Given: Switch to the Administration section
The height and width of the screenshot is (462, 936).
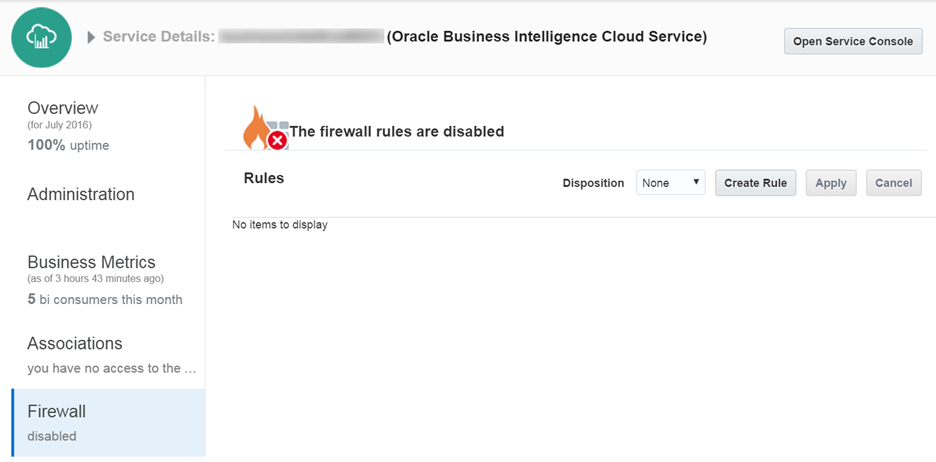Looking at the screenshot, I should pos(81,194).
